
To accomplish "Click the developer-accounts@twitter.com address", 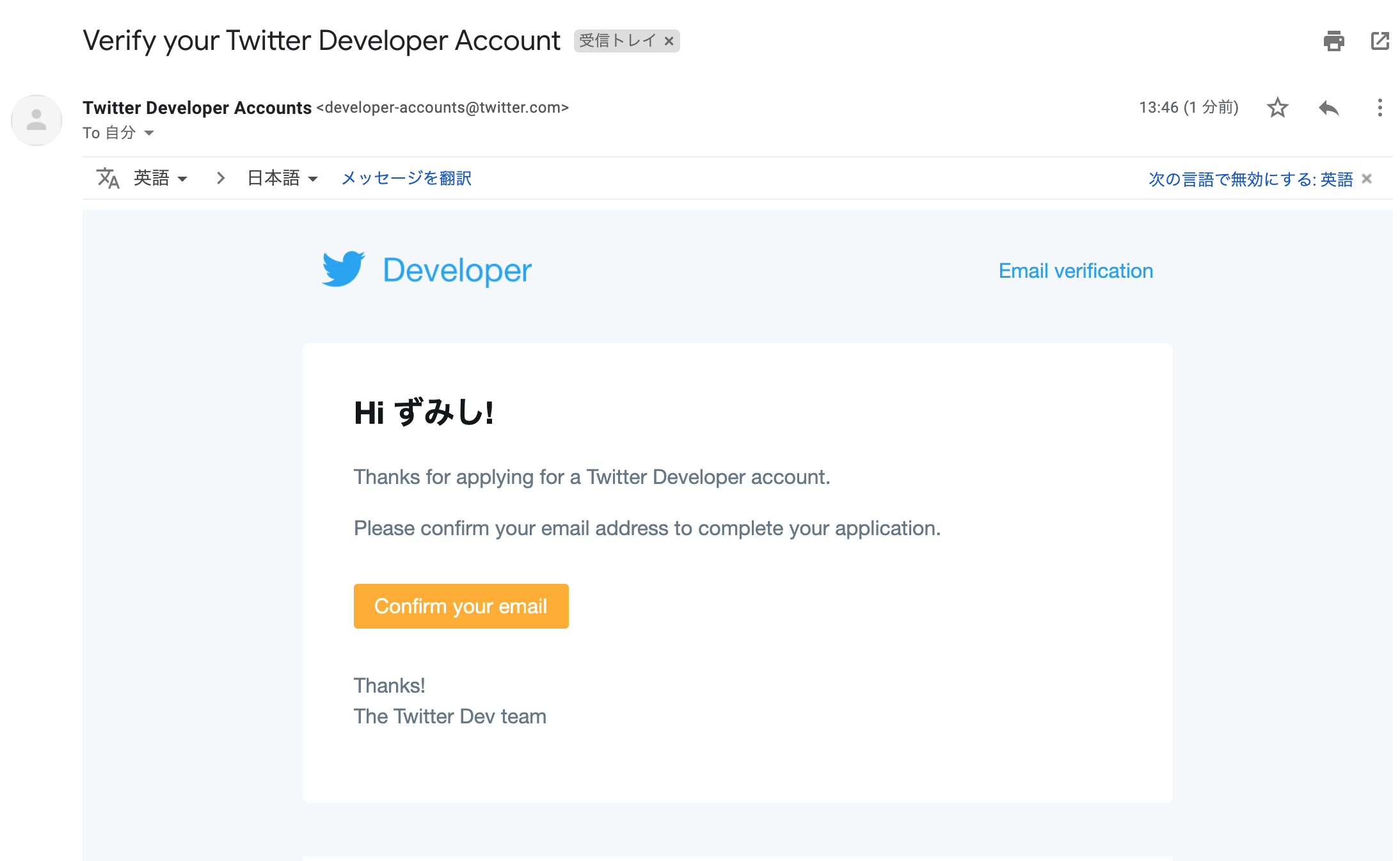I will pos(443,108).
